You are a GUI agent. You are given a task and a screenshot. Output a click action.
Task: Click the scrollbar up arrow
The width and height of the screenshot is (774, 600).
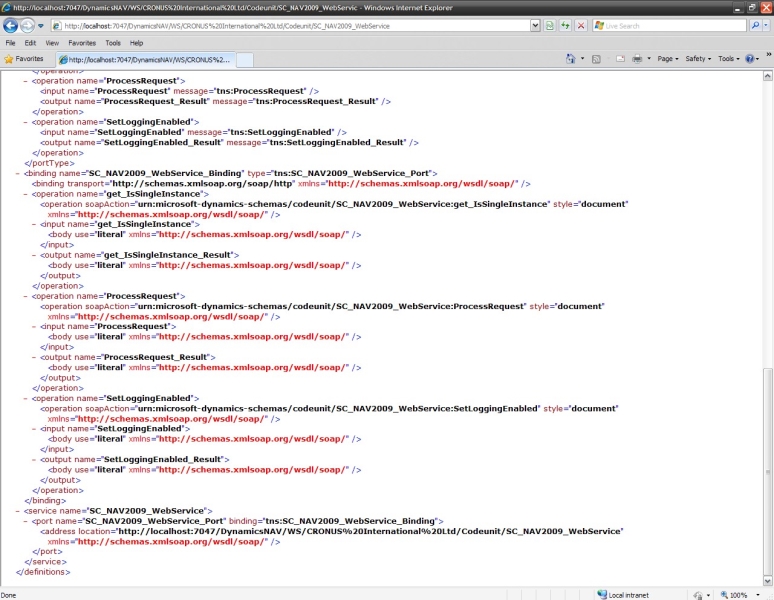coord(768,75)
